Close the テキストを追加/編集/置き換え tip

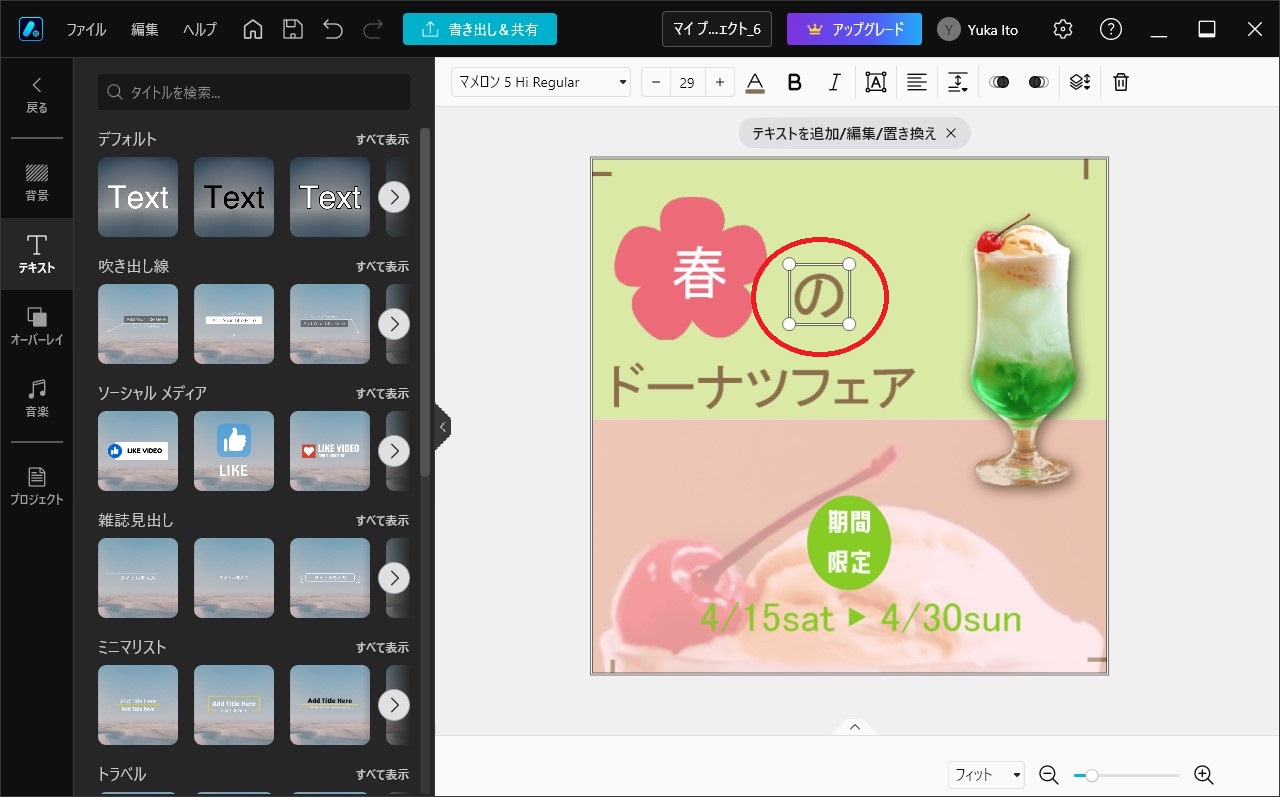point(951,133)
